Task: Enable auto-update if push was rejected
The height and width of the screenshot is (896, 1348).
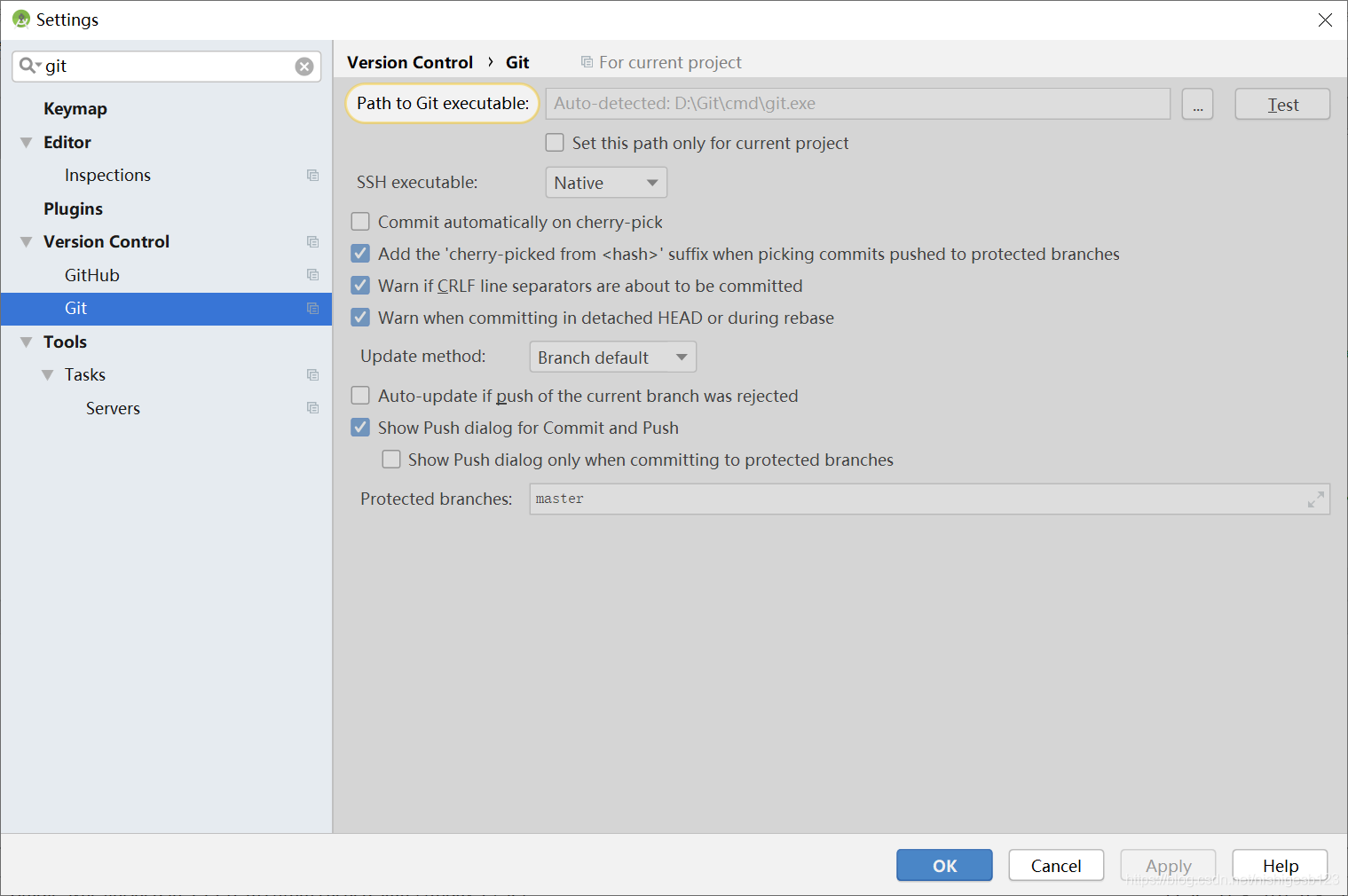Action: tap(360, 396)
